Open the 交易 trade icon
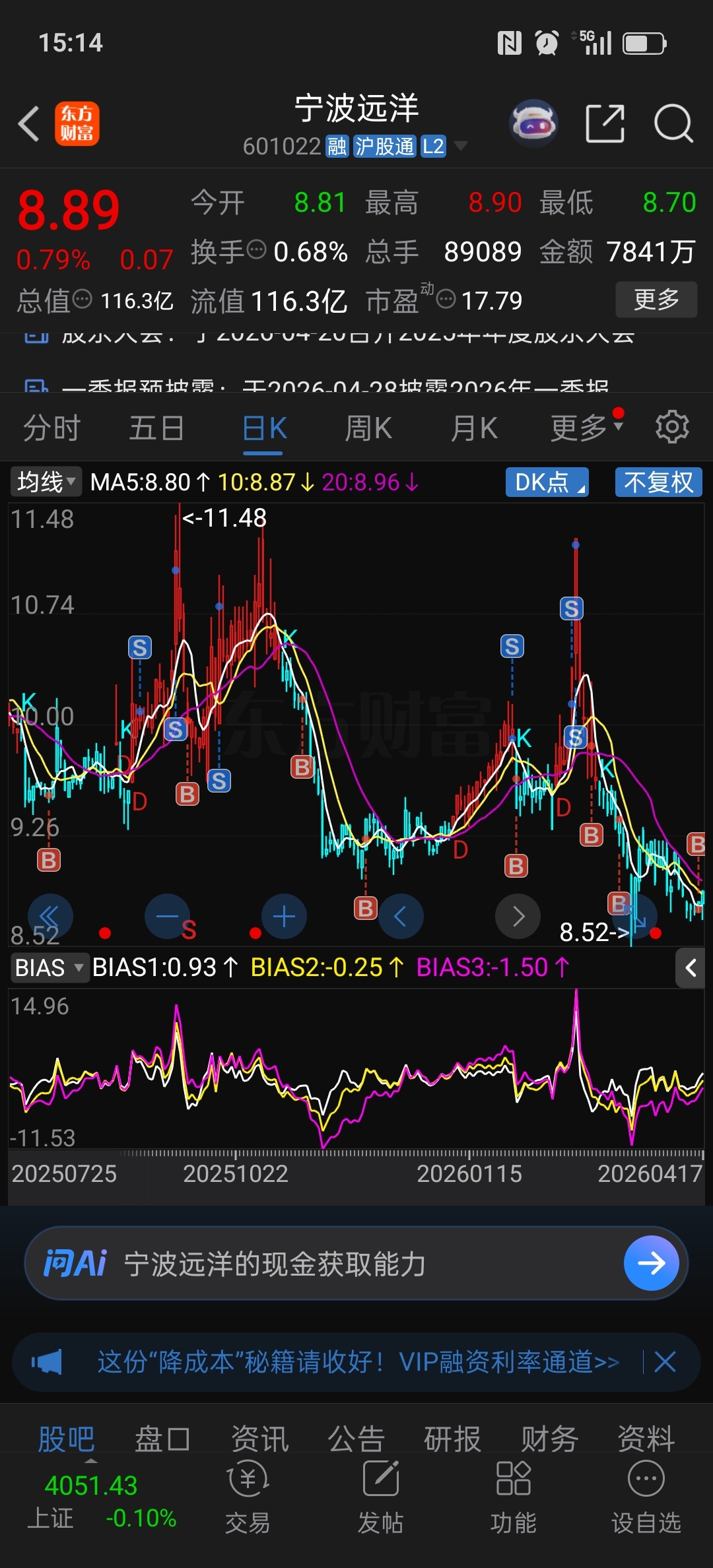This screenshot has height=1568, width=713. tap(248, 1497)
